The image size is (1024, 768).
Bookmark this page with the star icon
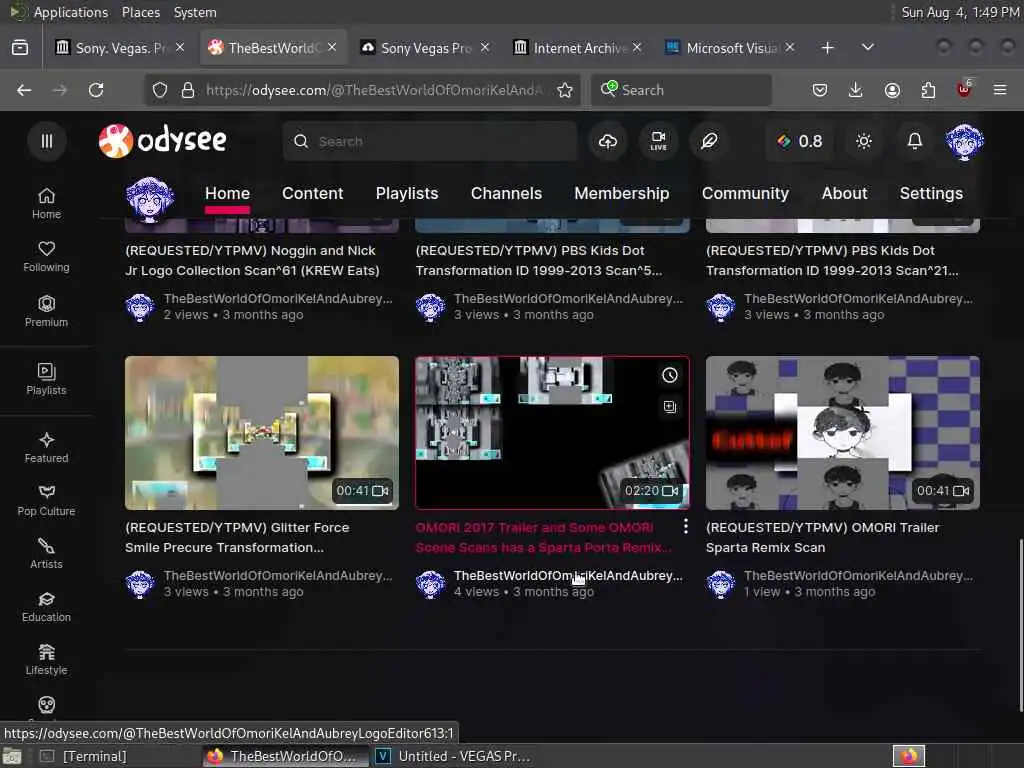[565, 90]
